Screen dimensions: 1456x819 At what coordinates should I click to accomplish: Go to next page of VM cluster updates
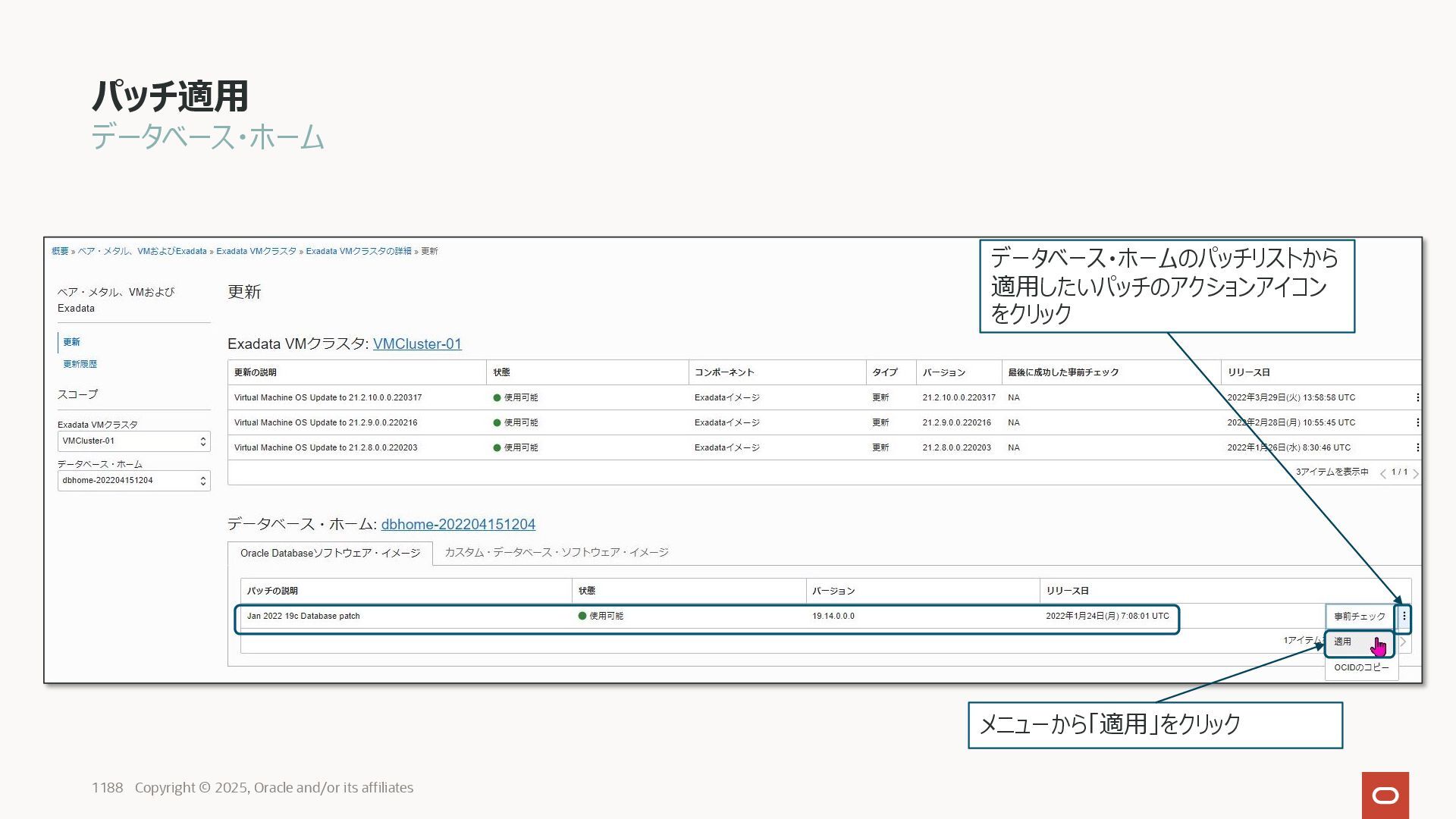(x=1415, y=473)
